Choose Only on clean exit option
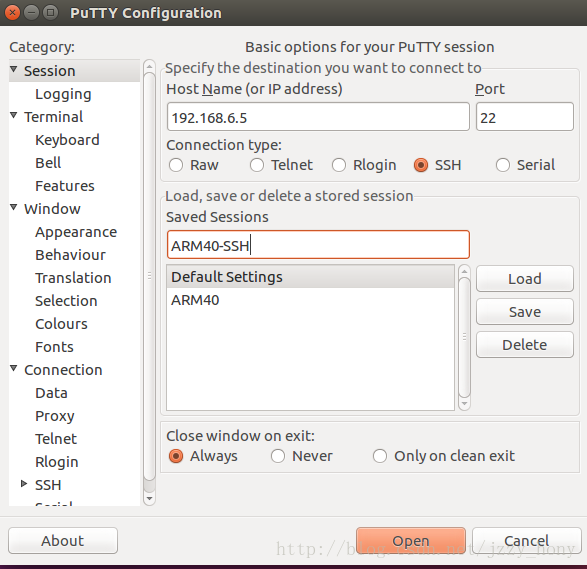 [x=380, y=456]
